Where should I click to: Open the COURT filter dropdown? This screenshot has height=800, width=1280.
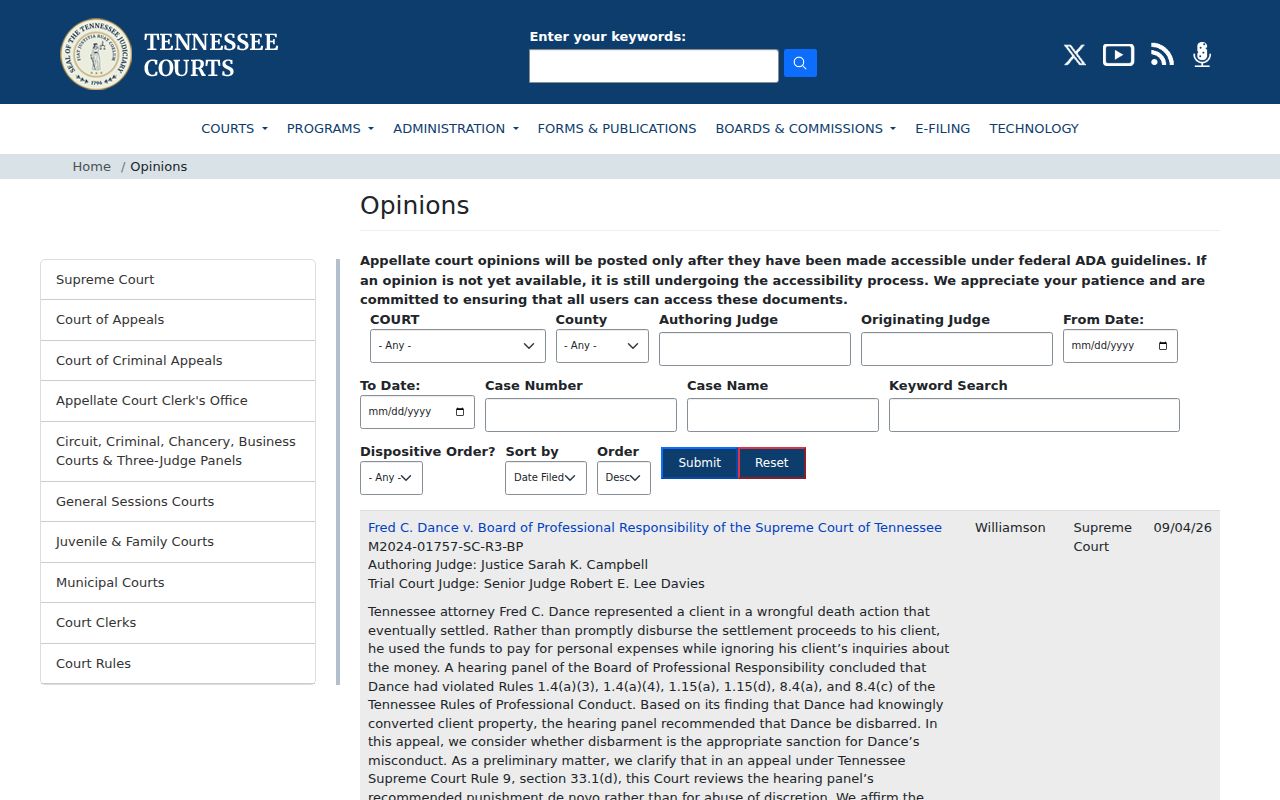pos(458,346)
